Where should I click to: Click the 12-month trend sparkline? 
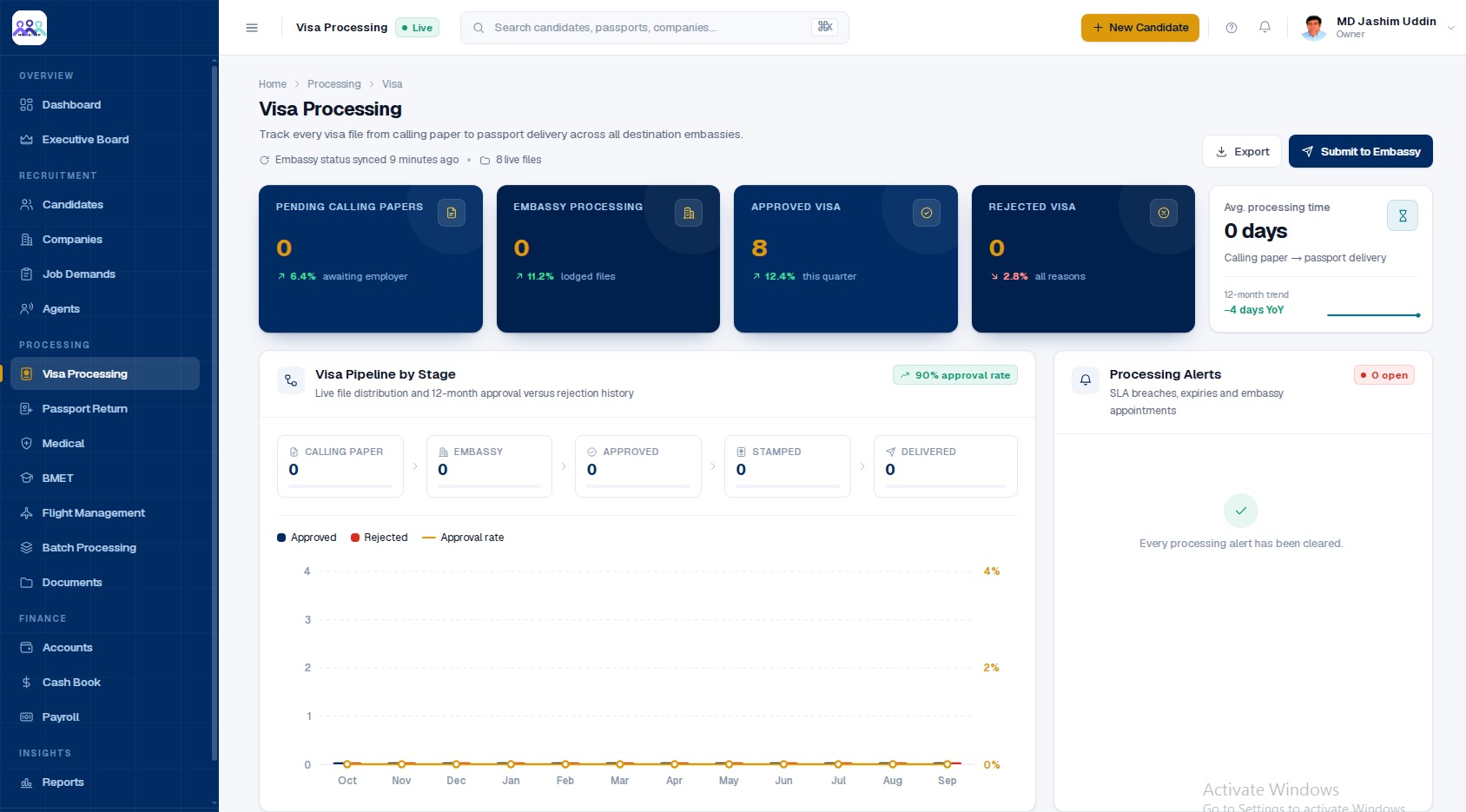click(1374, 314)
